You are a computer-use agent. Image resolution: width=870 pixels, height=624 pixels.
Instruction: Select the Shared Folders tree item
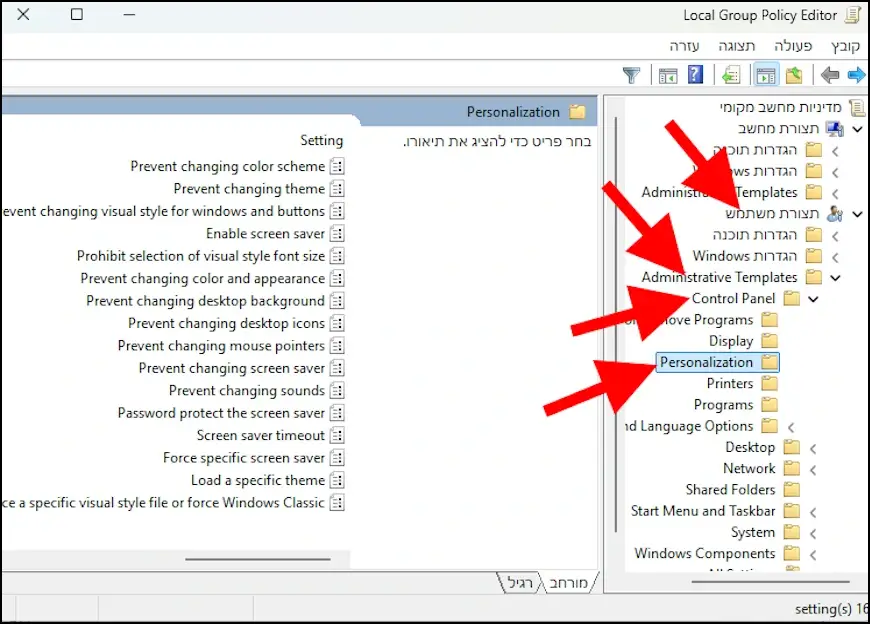pos(730,490)
